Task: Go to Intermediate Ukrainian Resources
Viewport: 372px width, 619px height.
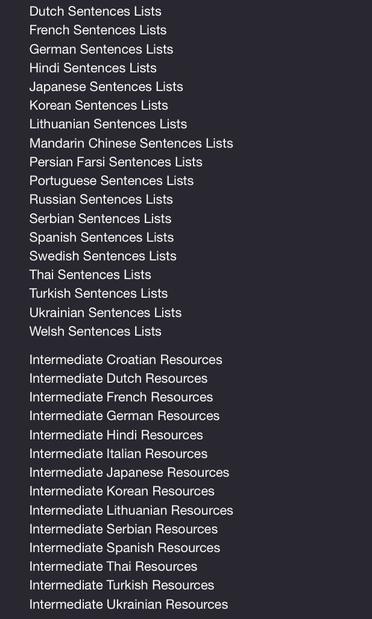Action: click(x=128, y=604)
